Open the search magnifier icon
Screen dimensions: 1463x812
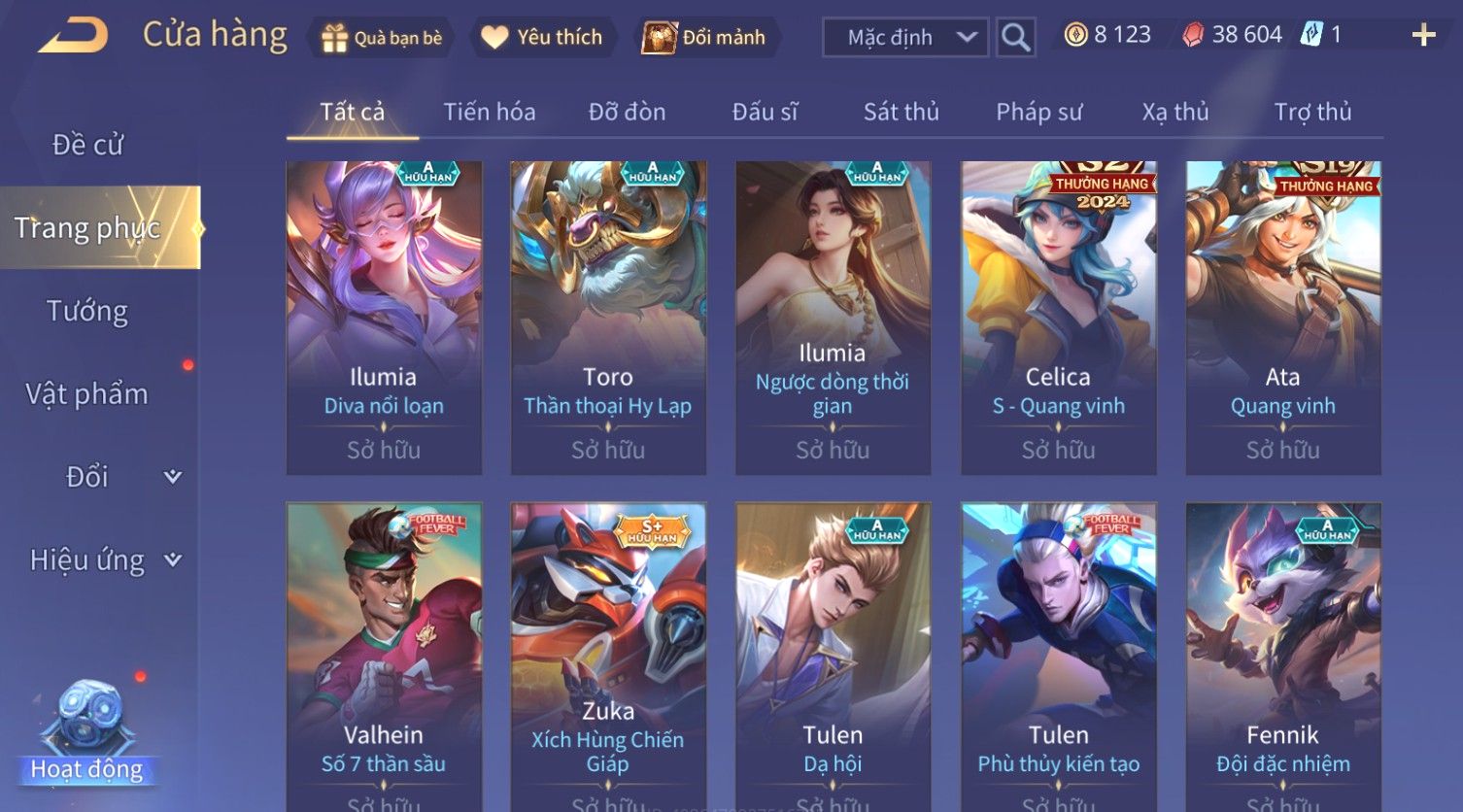(1015, 37)
